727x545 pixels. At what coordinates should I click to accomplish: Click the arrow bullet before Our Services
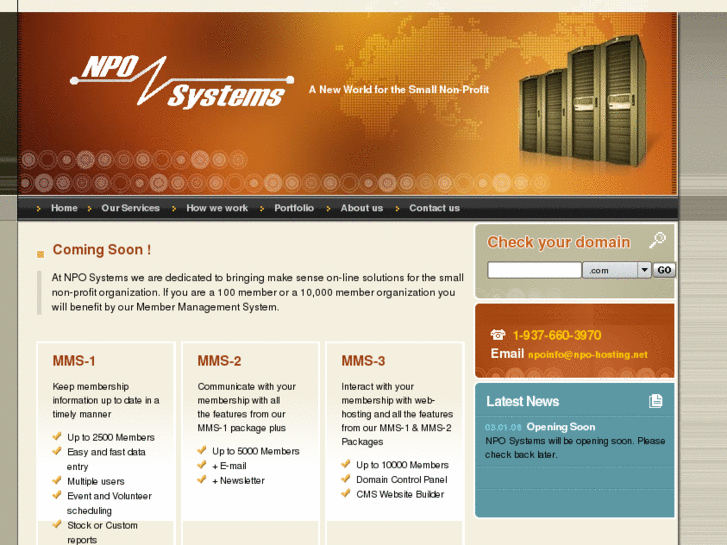point(89,209)
